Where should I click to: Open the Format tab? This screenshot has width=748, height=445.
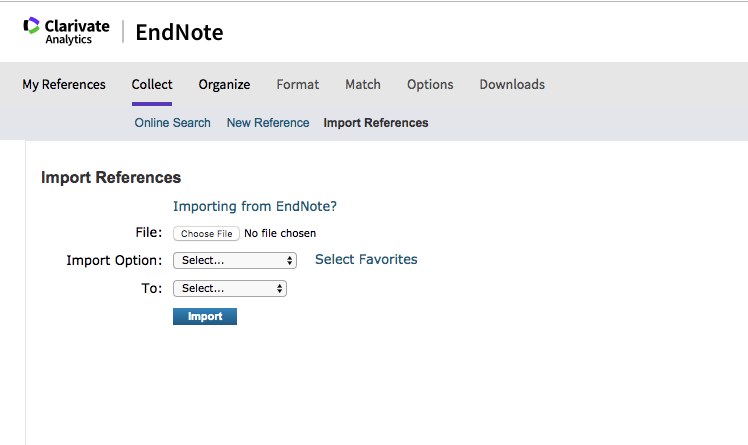point(298,84)
